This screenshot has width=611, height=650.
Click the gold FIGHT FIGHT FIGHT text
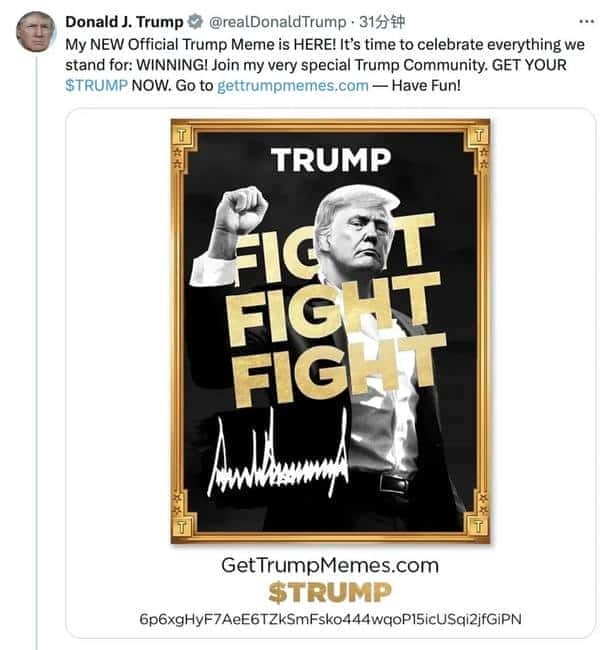[x=336, y=309]
